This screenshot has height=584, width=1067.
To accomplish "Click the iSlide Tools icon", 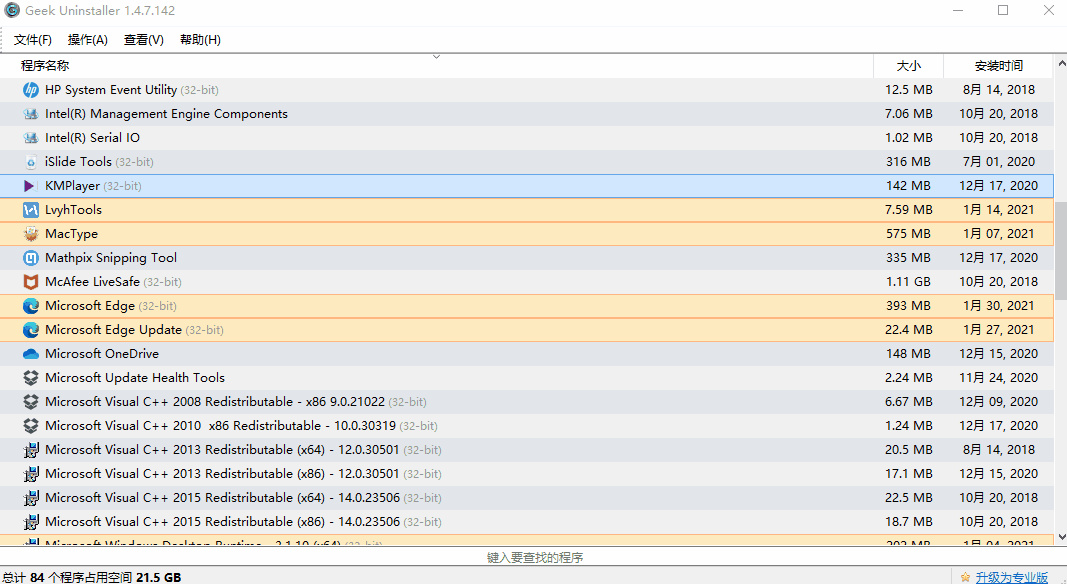I will [x=31, y=162].
